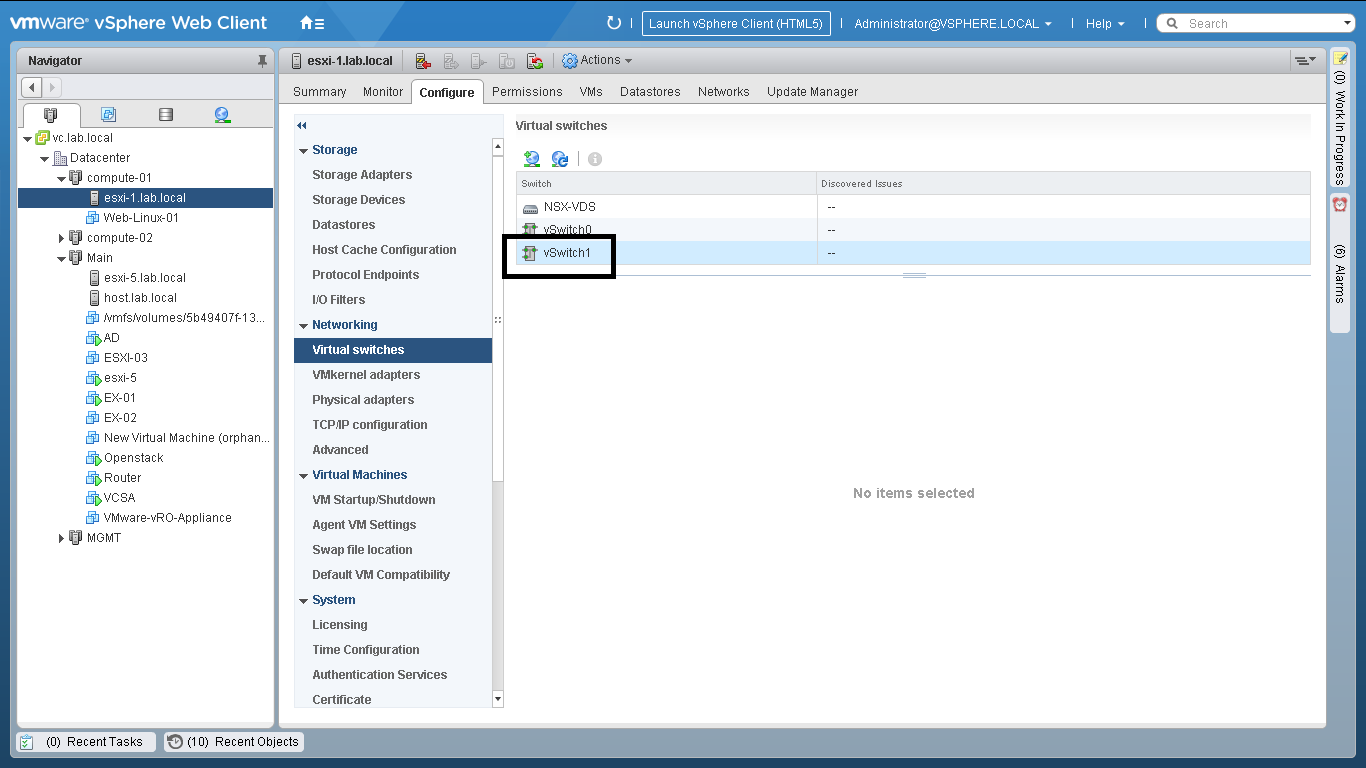Click the Enter Maintenance Mode toolbar icon
Viewport: 1366px width, 768px height.
point(423,61)
